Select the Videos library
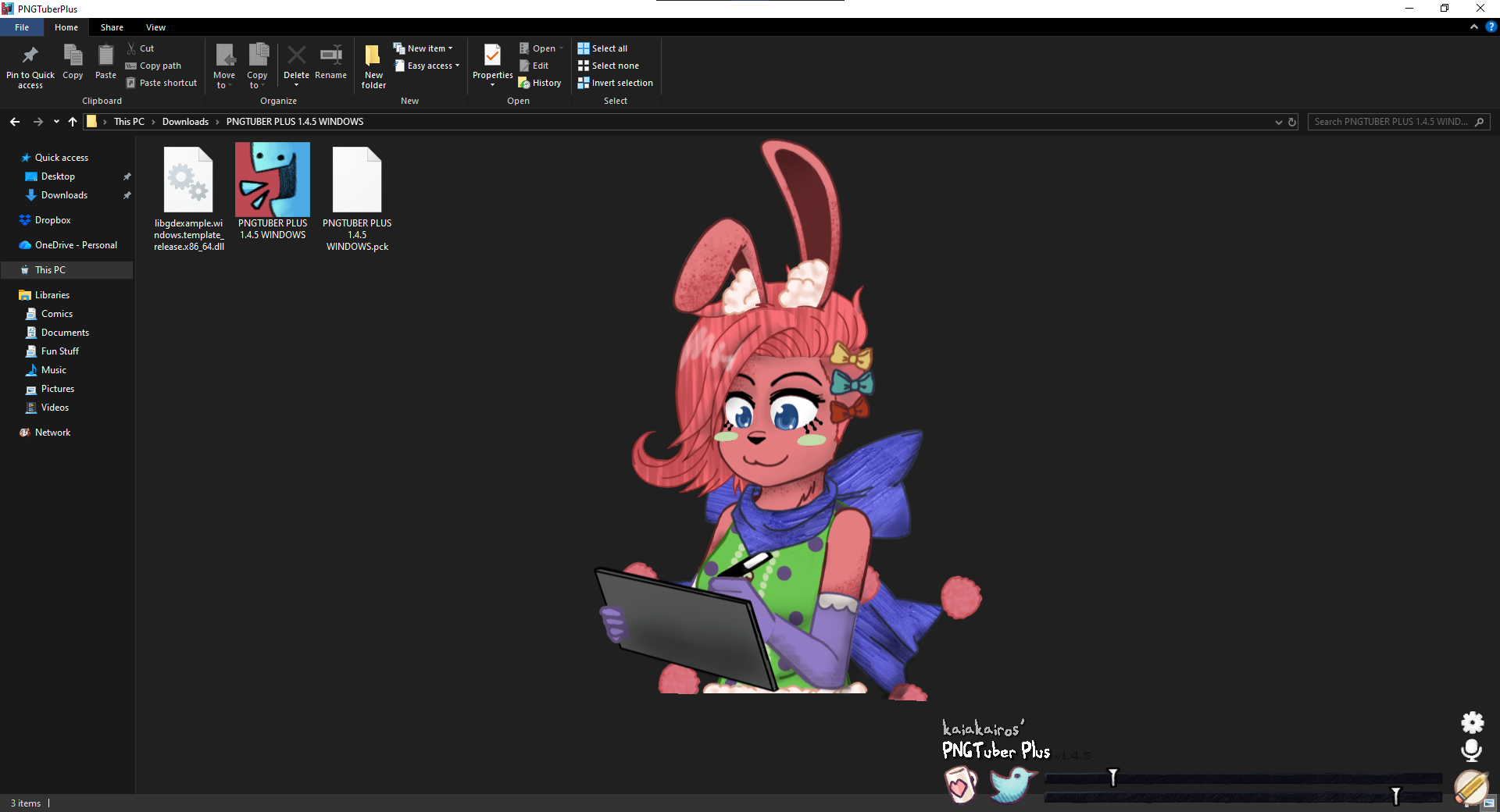 55,408
